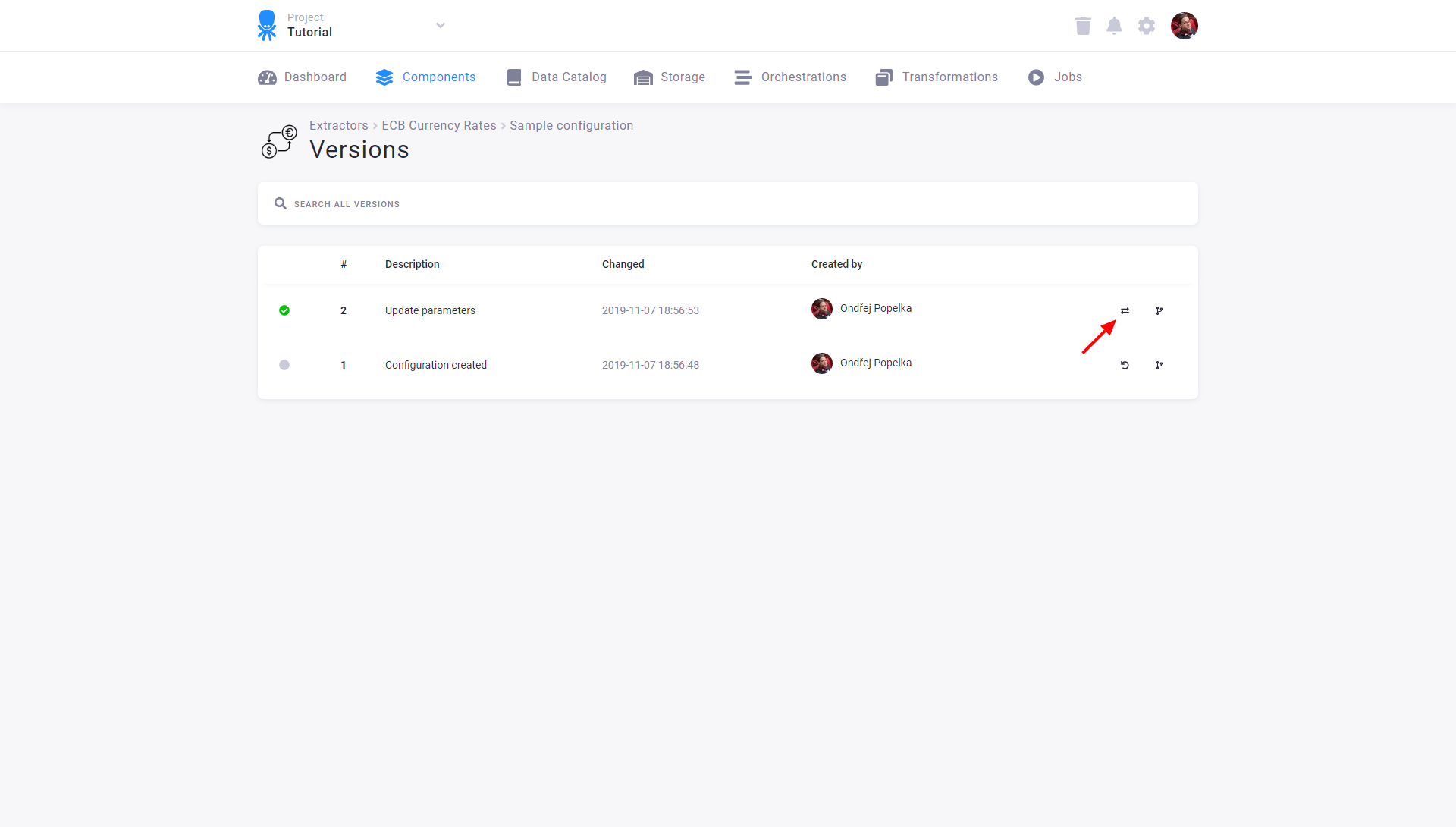This screenshot has height=827, width=1456.
Task: Open the project switcher dropdown chevron
Action: click(x=441, y=26)
